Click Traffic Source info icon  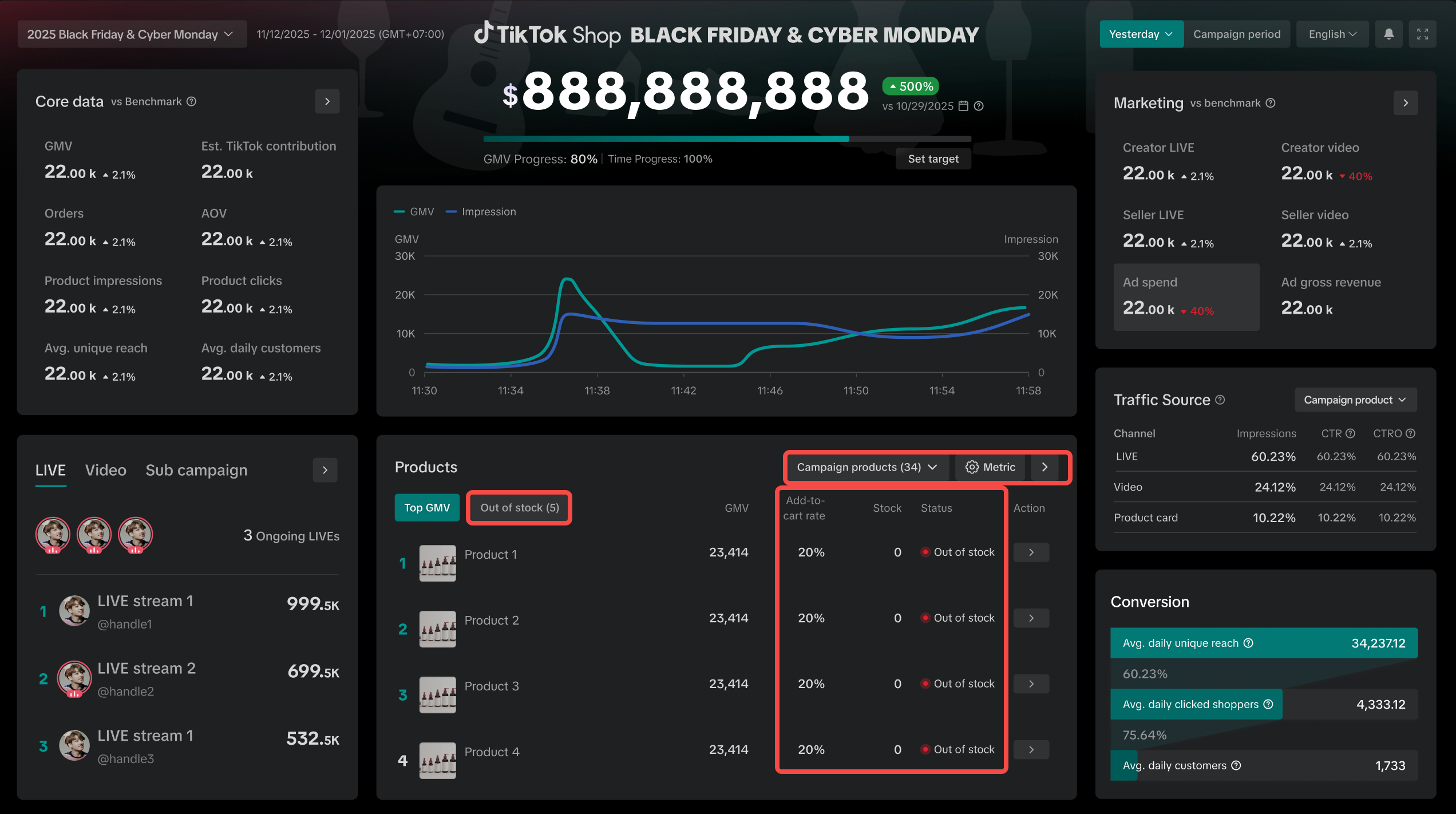pyautogui.click(x=1220, y=400)
